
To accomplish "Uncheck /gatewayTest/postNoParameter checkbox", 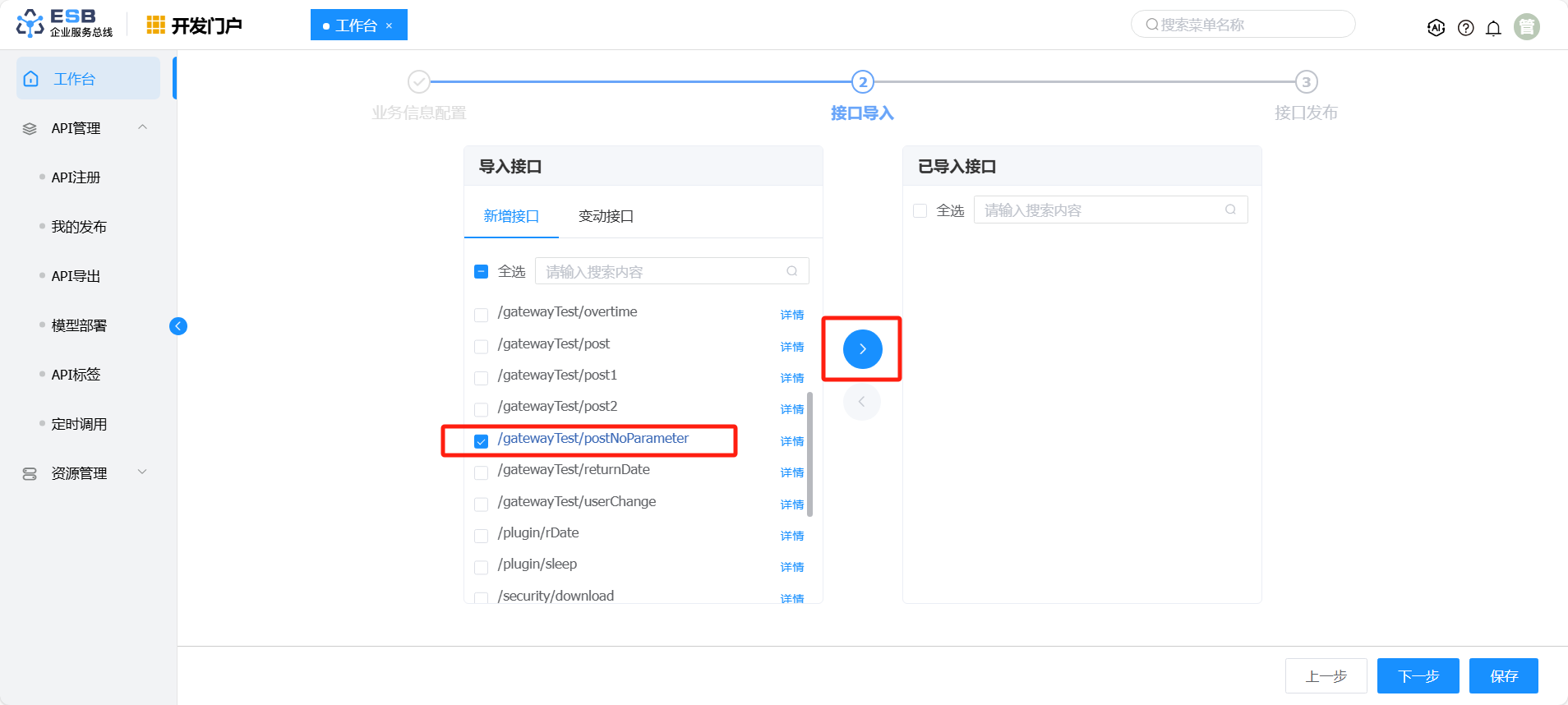I will [x=482, y=441].
